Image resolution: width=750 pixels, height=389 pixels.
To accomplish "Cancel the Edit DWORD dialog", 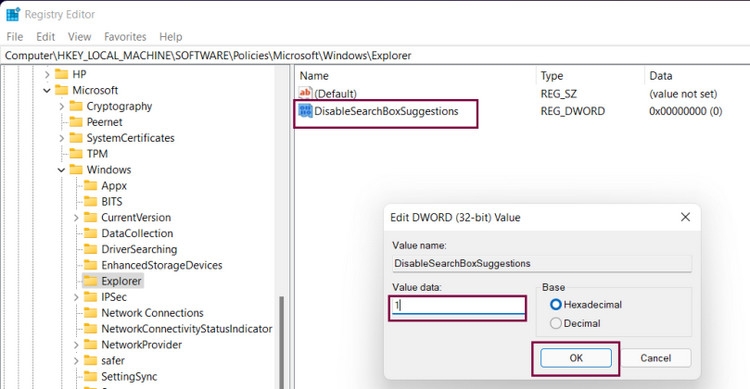I will (656, 358).
